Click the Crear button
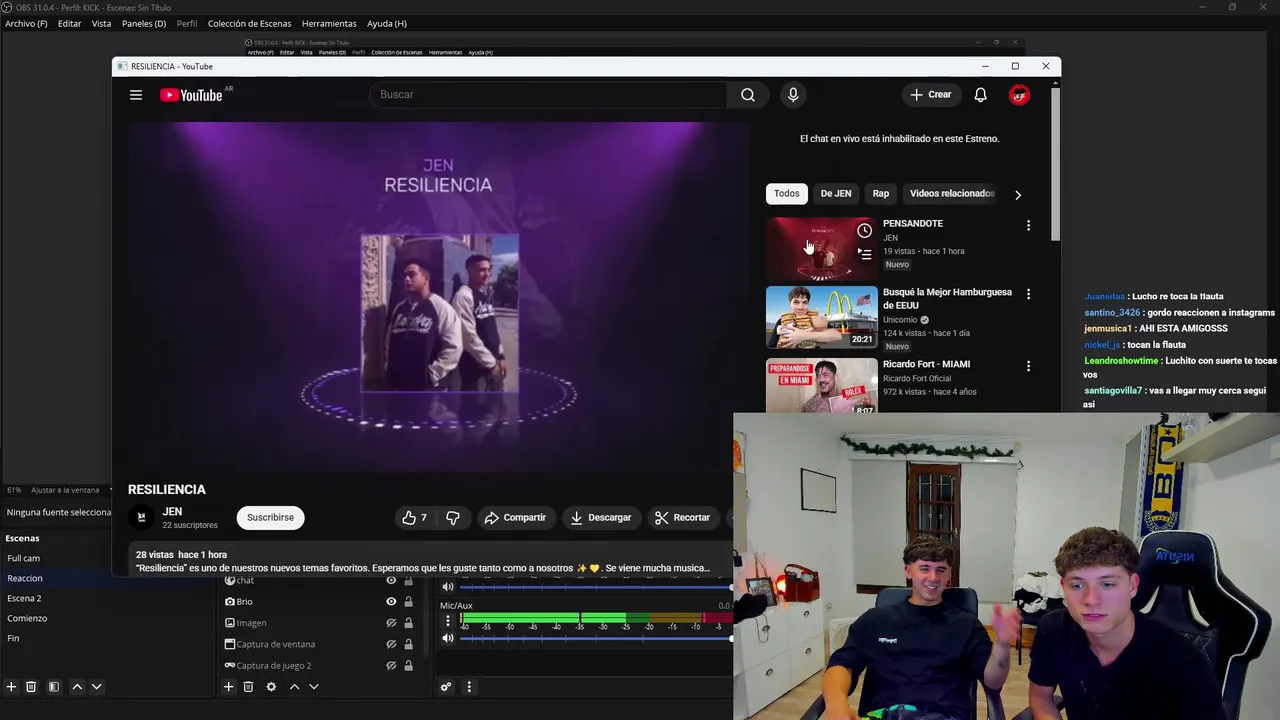 pyautogui.click(x=931, y=95)
